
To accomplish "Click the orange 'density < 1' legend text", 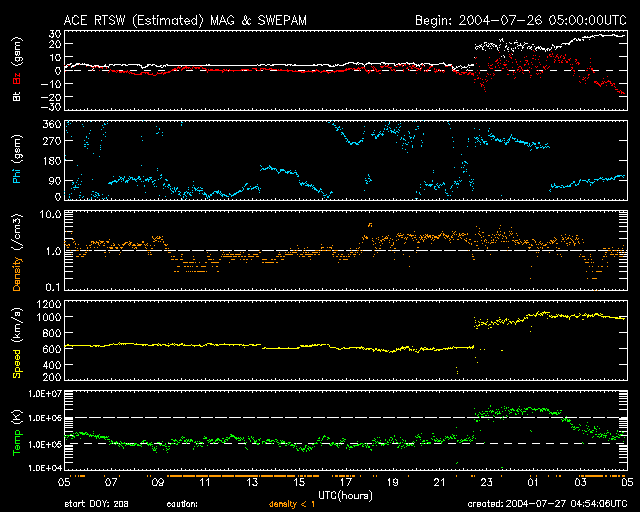I will tap(291, 505).
